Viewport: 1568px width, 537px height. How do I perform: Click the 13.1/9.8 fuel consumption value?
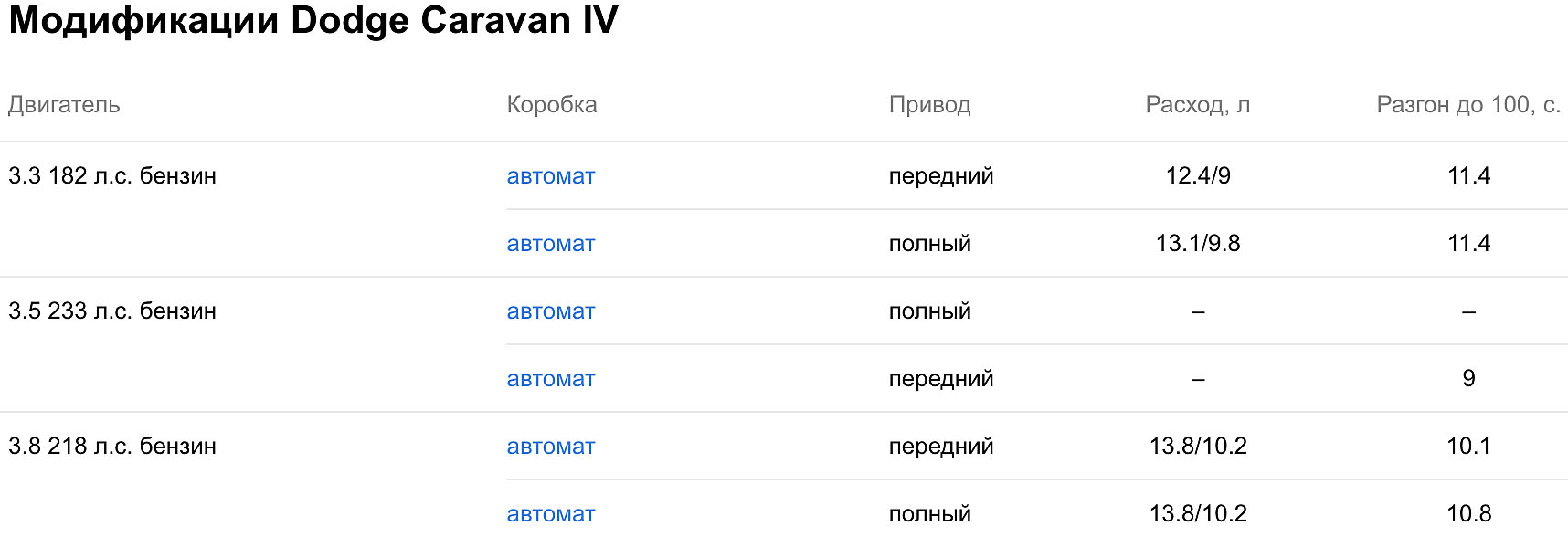click(1197, 243)
